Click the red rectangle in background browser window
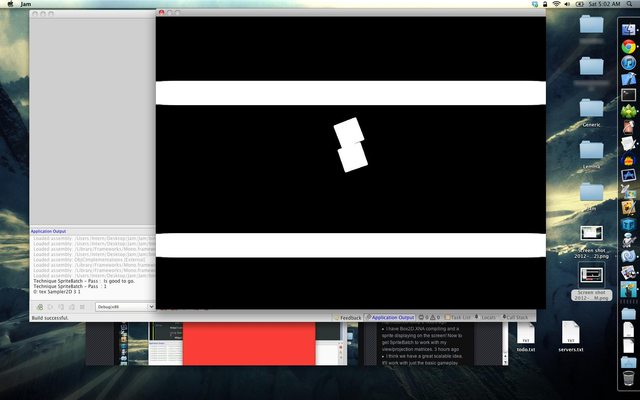The height and width of the screenshot is (400, 640). (249, 343)
